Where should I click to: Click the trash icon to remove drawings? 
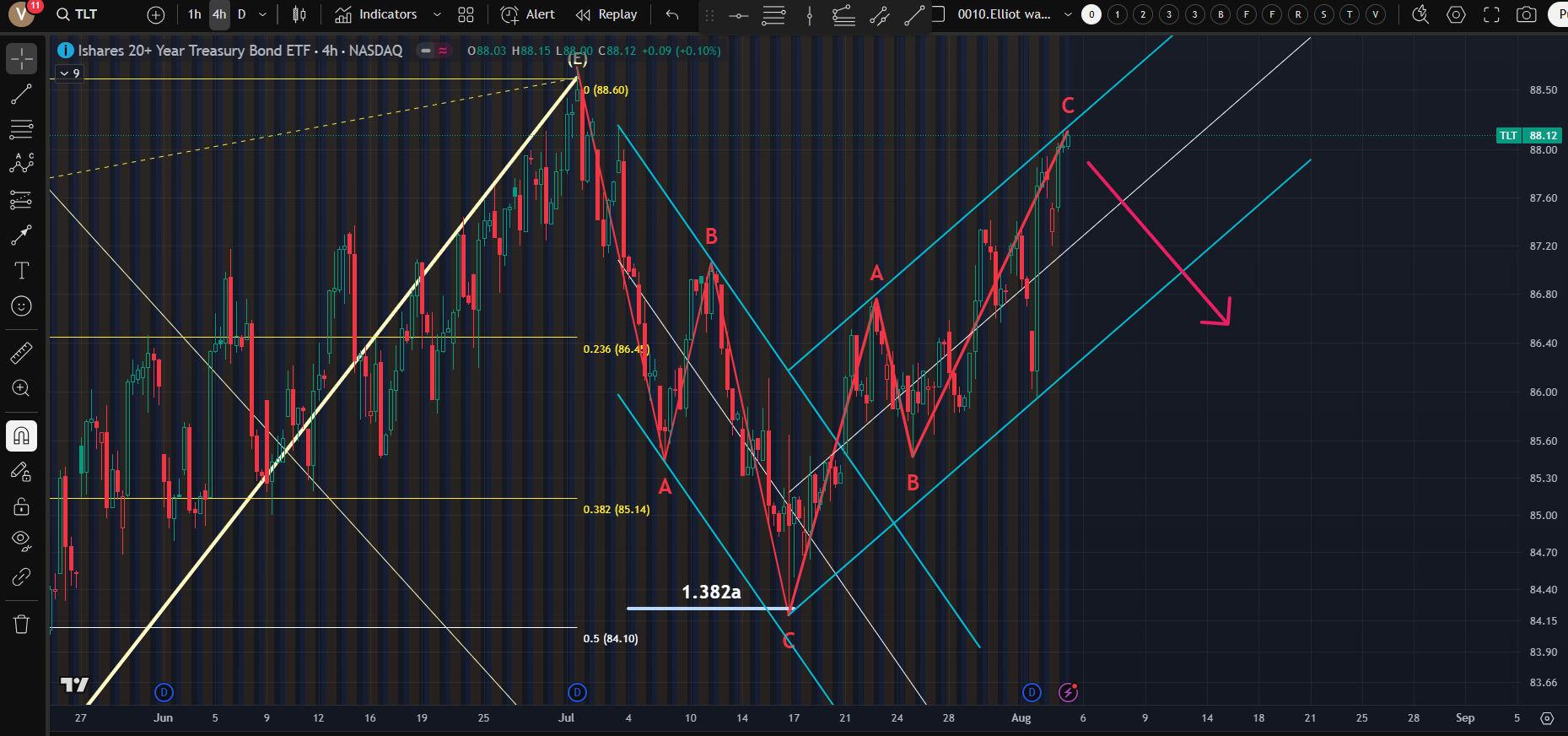(21, 625)
